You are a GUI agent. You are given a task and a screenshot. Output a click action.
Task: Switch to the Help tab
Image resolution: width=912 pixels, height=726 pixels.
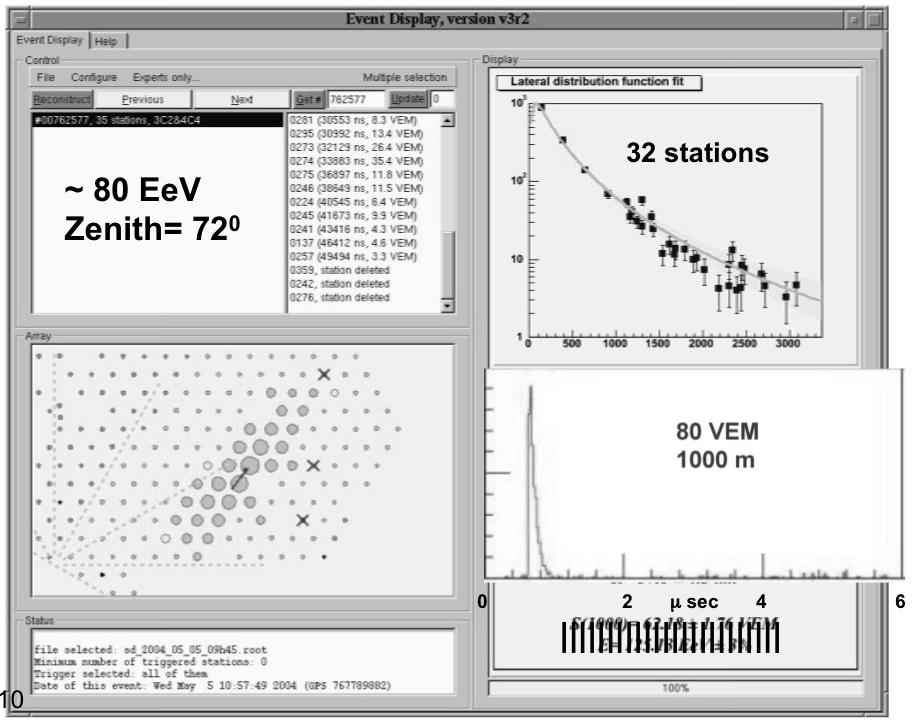click(x=106, y=41)
